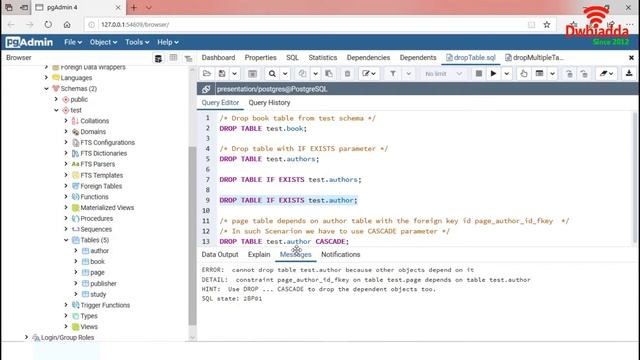Screen dimensions: 640x360
Task: Open the dropMultipleTa... tab
Action: (x=534, y=58)
